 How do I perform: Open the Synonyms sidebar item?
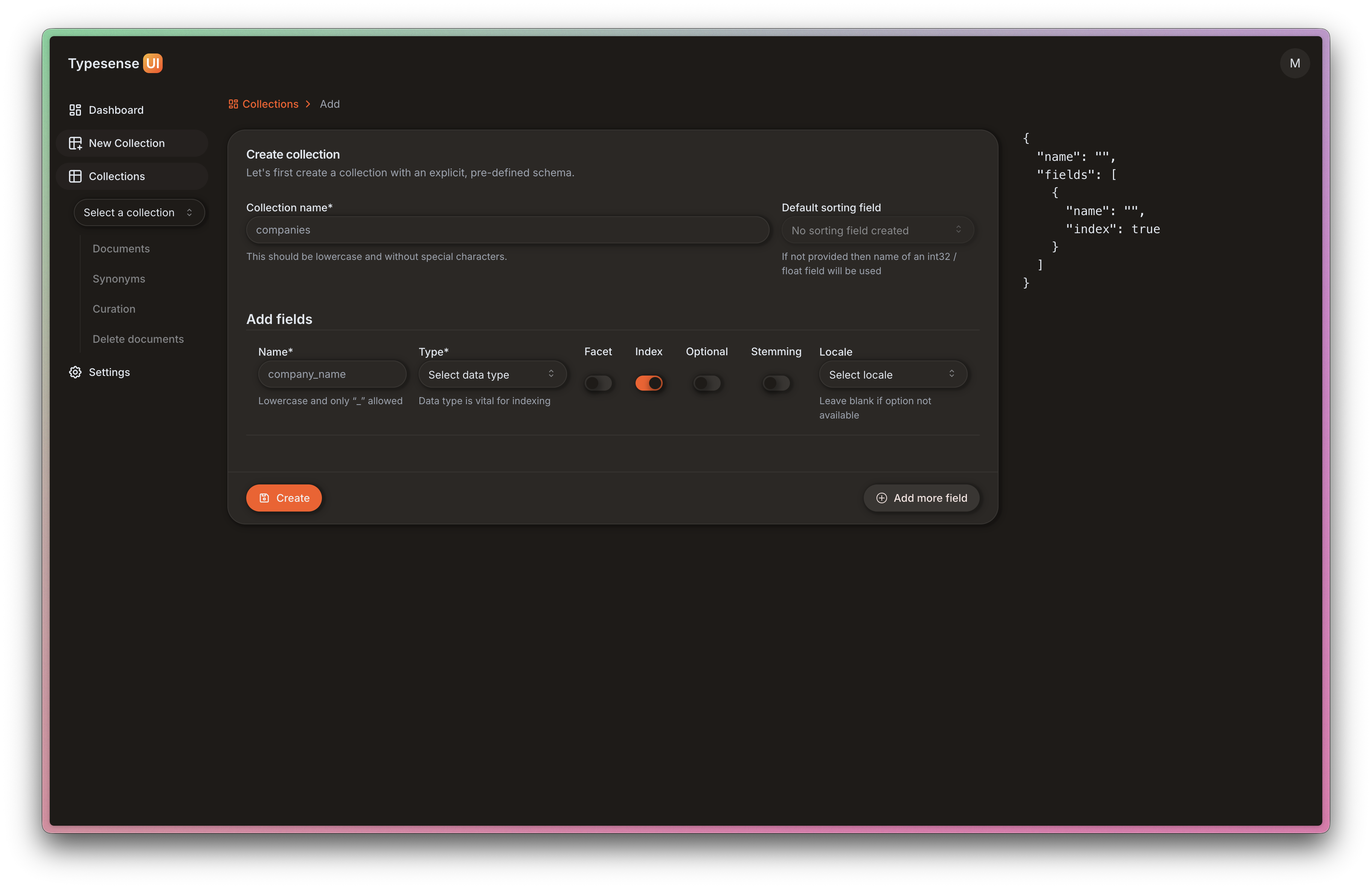119,279
